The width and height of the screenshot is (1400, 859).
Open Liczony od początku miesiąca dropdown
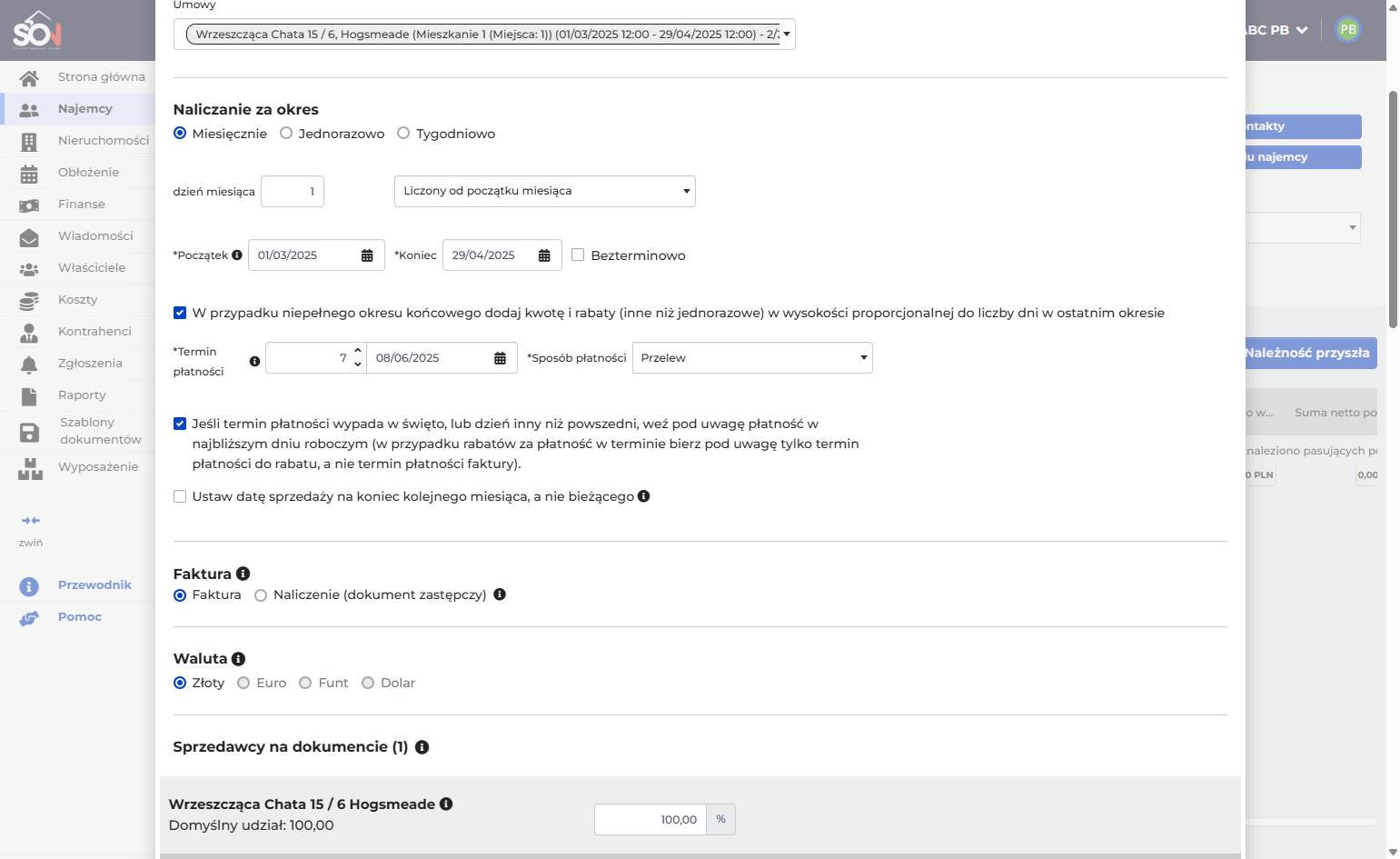(545, 191)
